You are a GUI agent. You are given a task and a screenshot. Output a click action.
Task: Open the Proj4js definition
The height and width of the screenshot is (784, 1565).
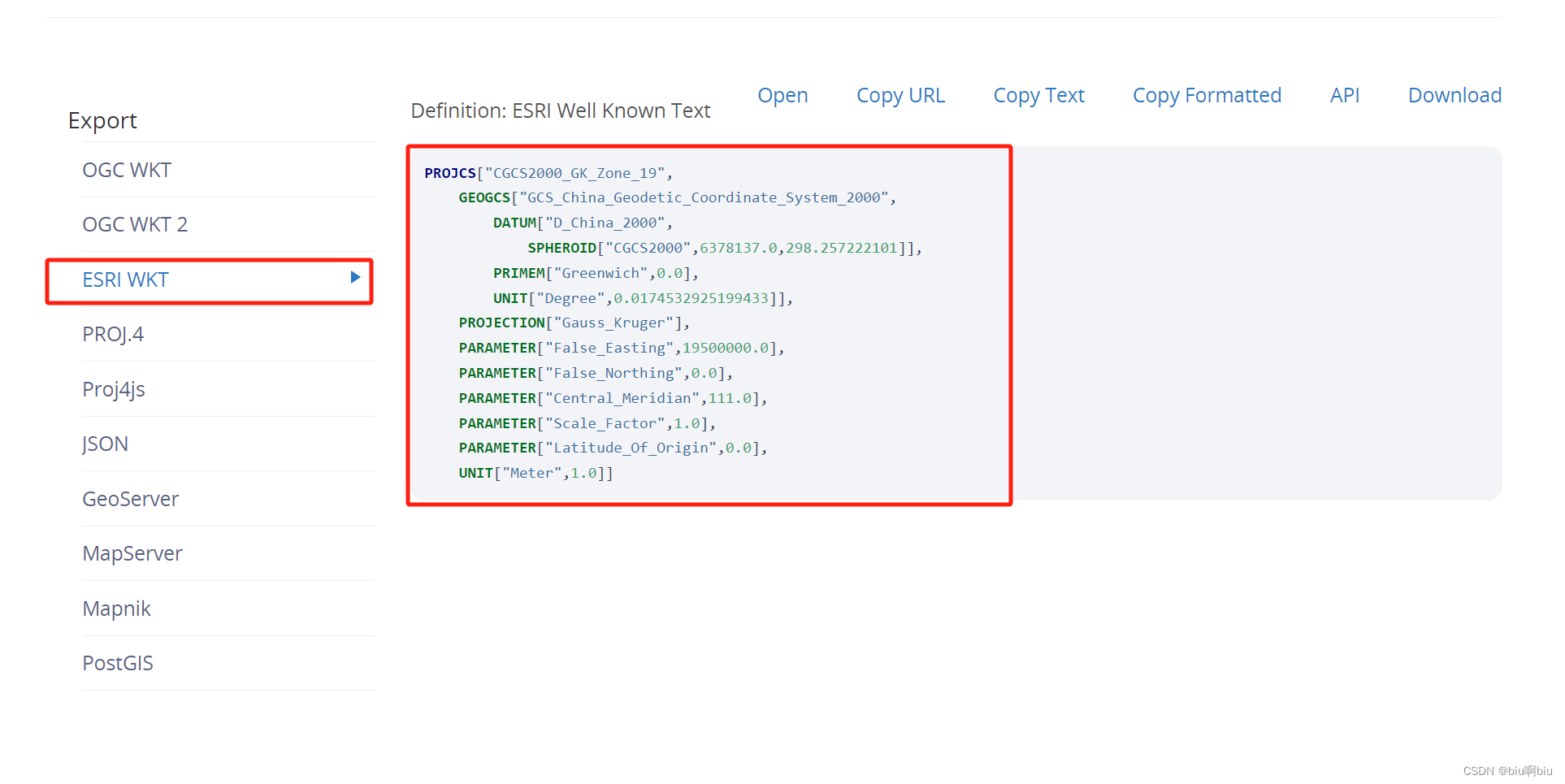114,389
